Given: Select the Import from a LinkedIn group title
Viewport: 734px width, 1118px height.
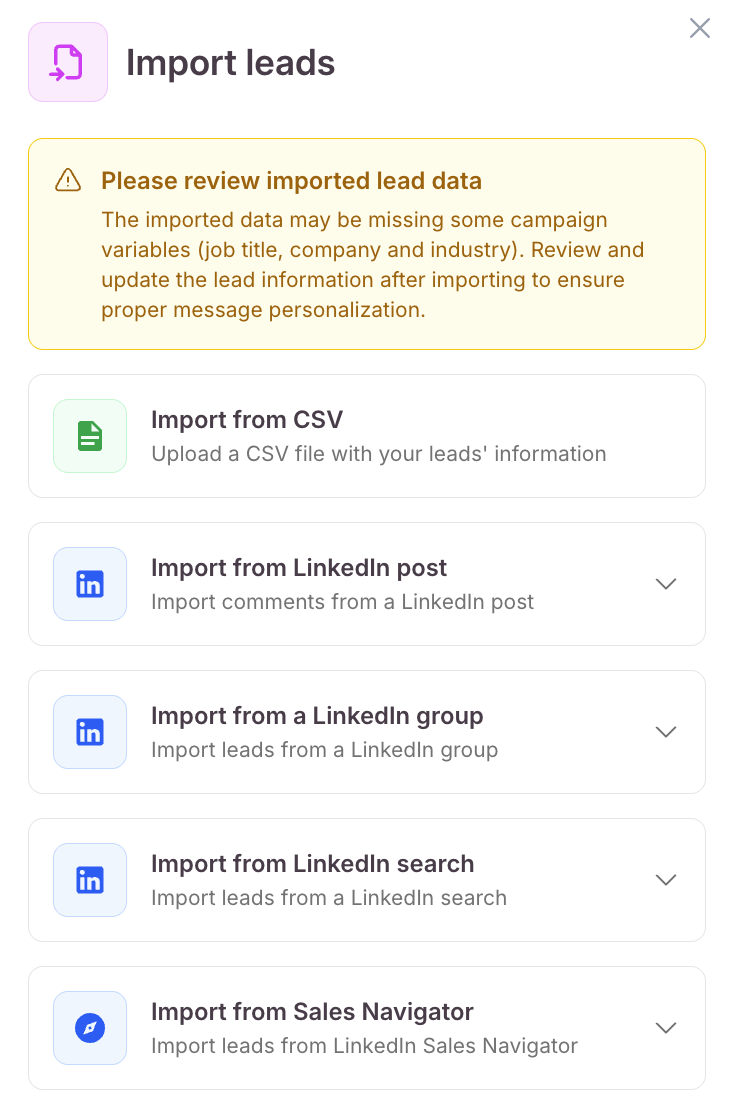Looking at the screenshot, I should click(x=317, y=716).
